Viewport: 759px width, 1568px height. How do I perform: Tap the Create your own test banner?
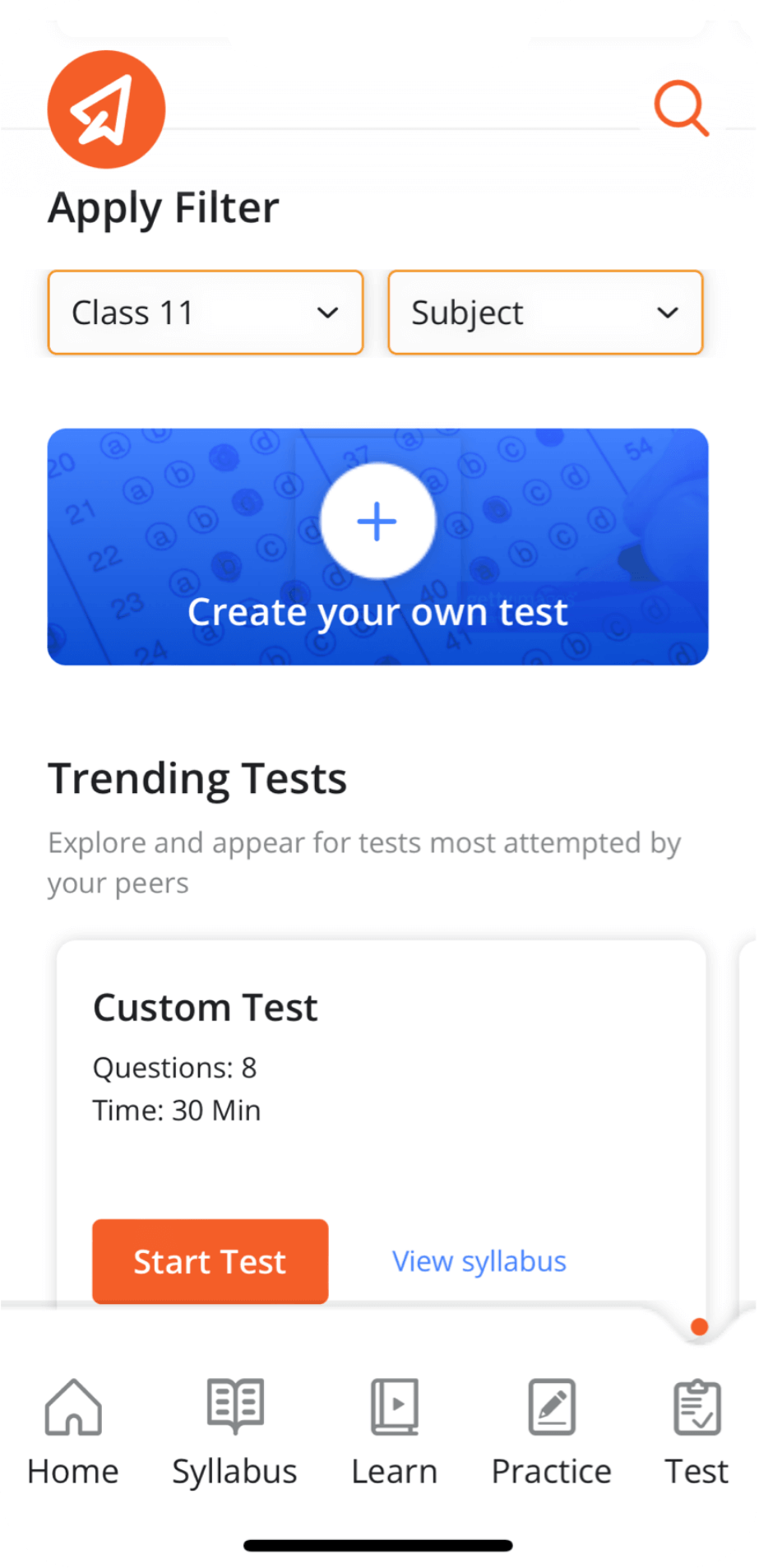tap(377, 613)
